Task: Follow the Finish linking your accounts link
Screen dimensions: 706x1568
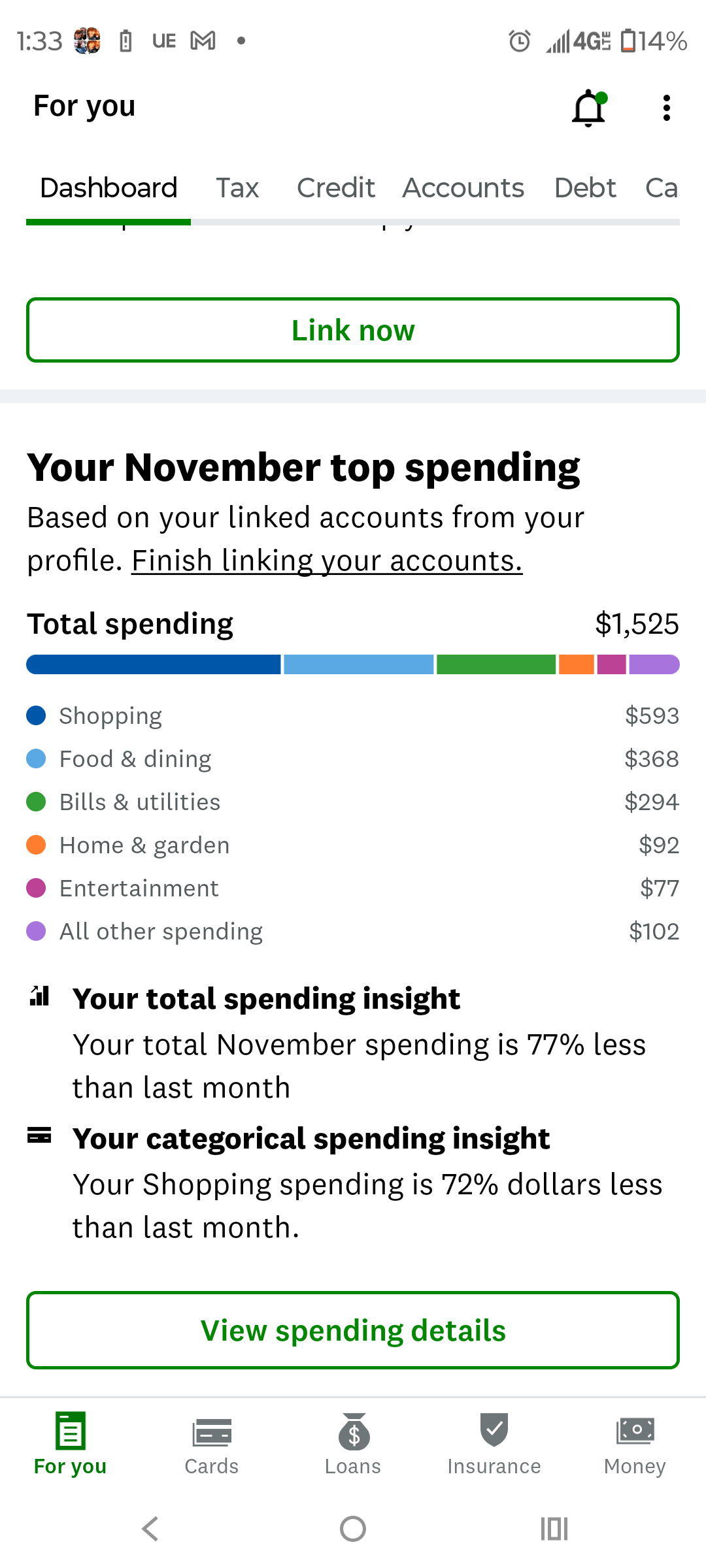Action: coord(327,561)
